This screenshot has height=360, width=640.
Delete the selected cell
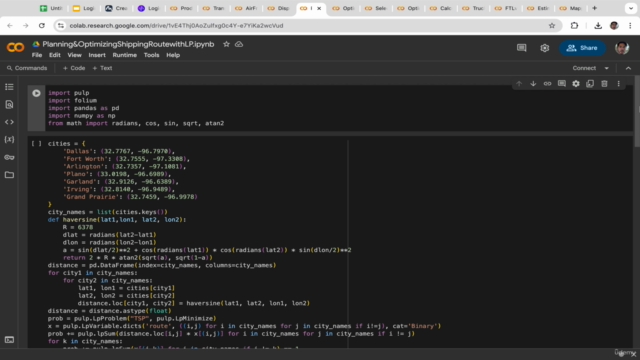[x=604, y=84]
